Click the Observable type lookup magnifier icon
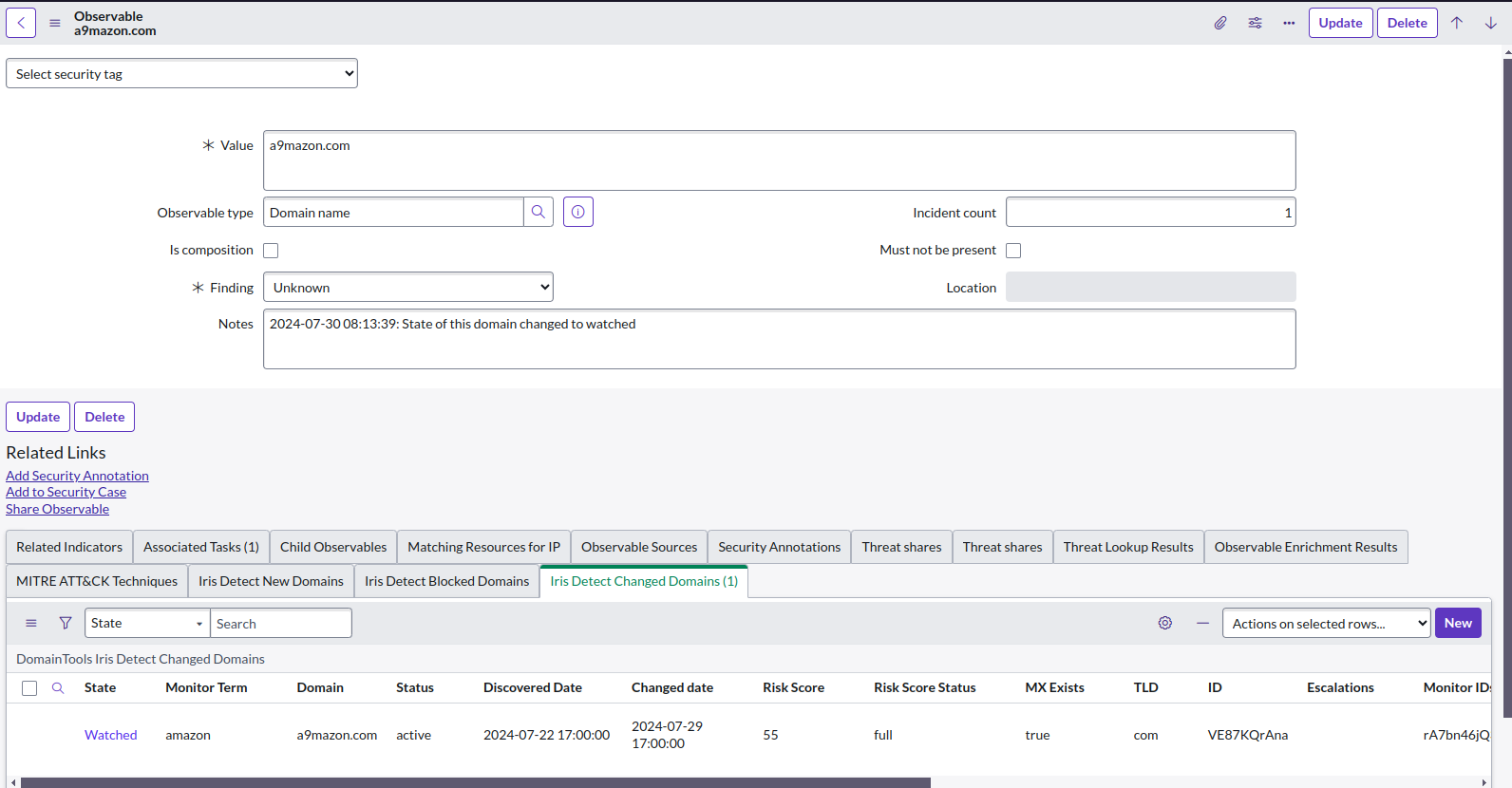Screen dimensions: 1512x788 pyautogui.click(x=539, y=212)
